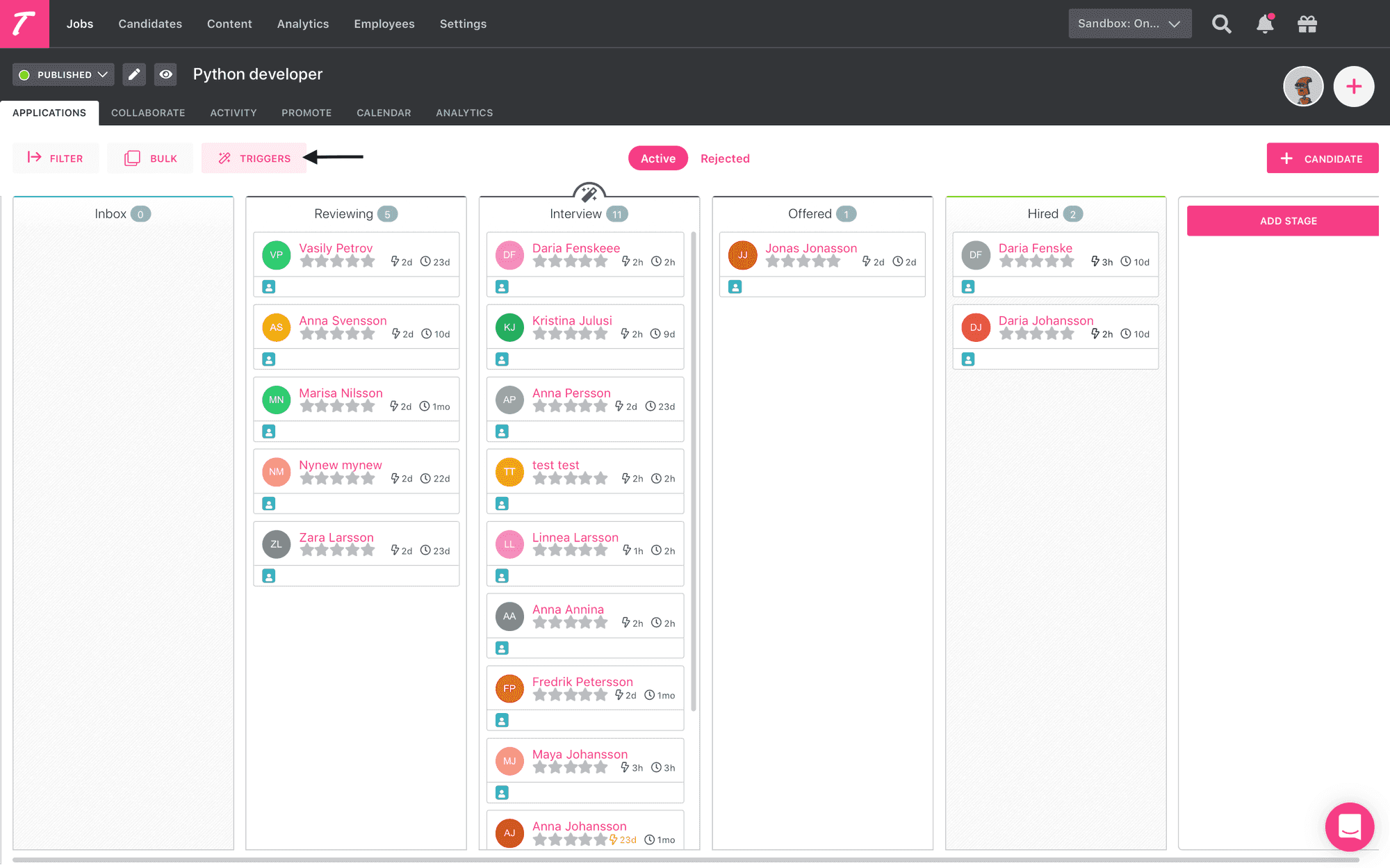Viewport: 1390px width, 868px height.
Task: Click Jonas Jonasson's JJ avatar
Action: tap(743, 255)
